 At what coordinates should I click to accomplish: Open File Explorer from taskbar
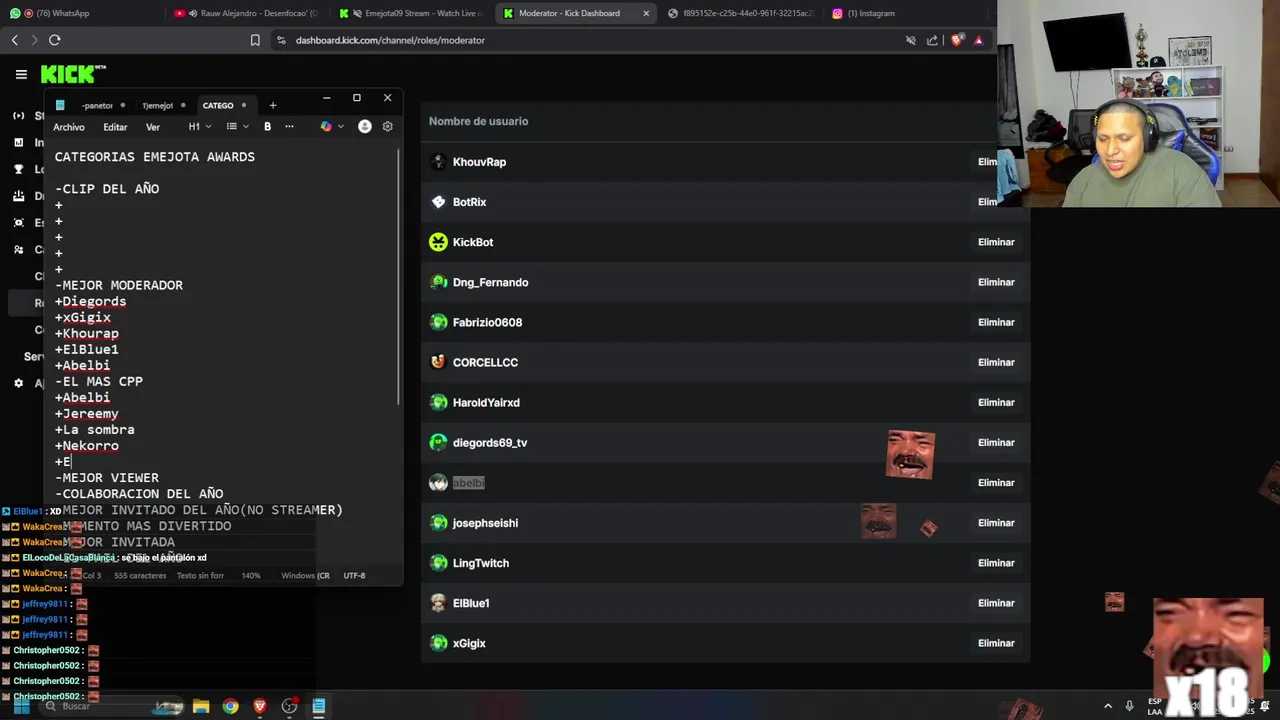(x=201, y=706)
